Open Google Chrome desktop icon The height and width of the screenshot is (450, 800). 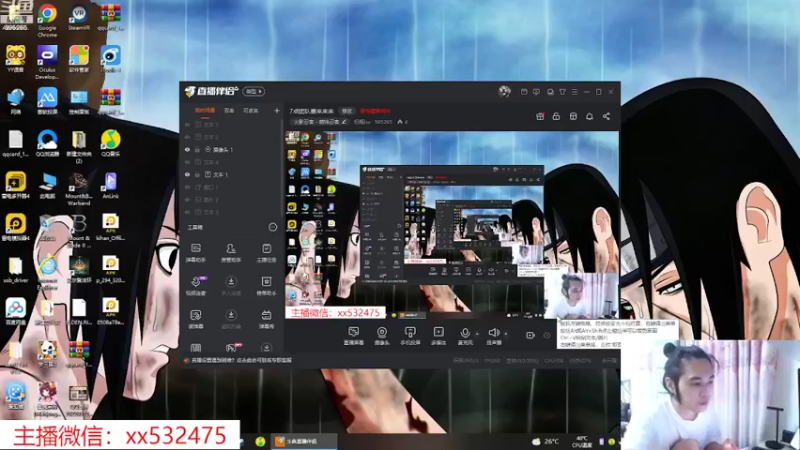point(47,19)
